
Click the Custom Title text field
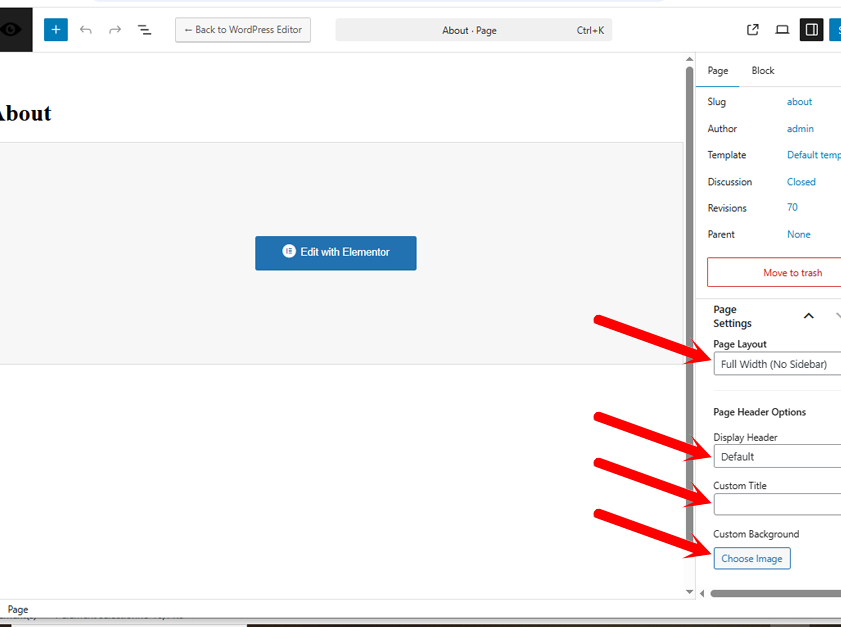click(x=777, y=504)
